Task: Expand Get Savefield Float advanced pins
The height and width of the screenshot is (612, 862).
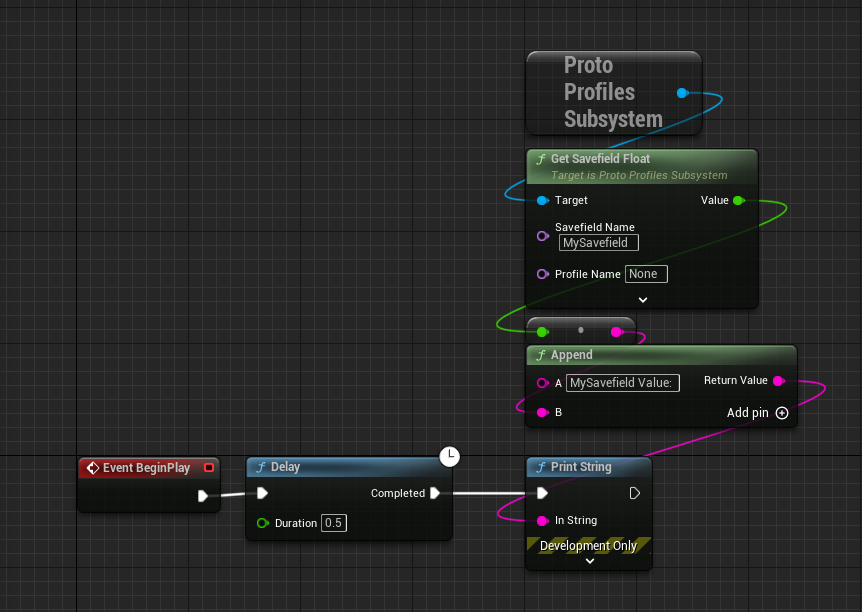Action: click(x=642, y=299)
